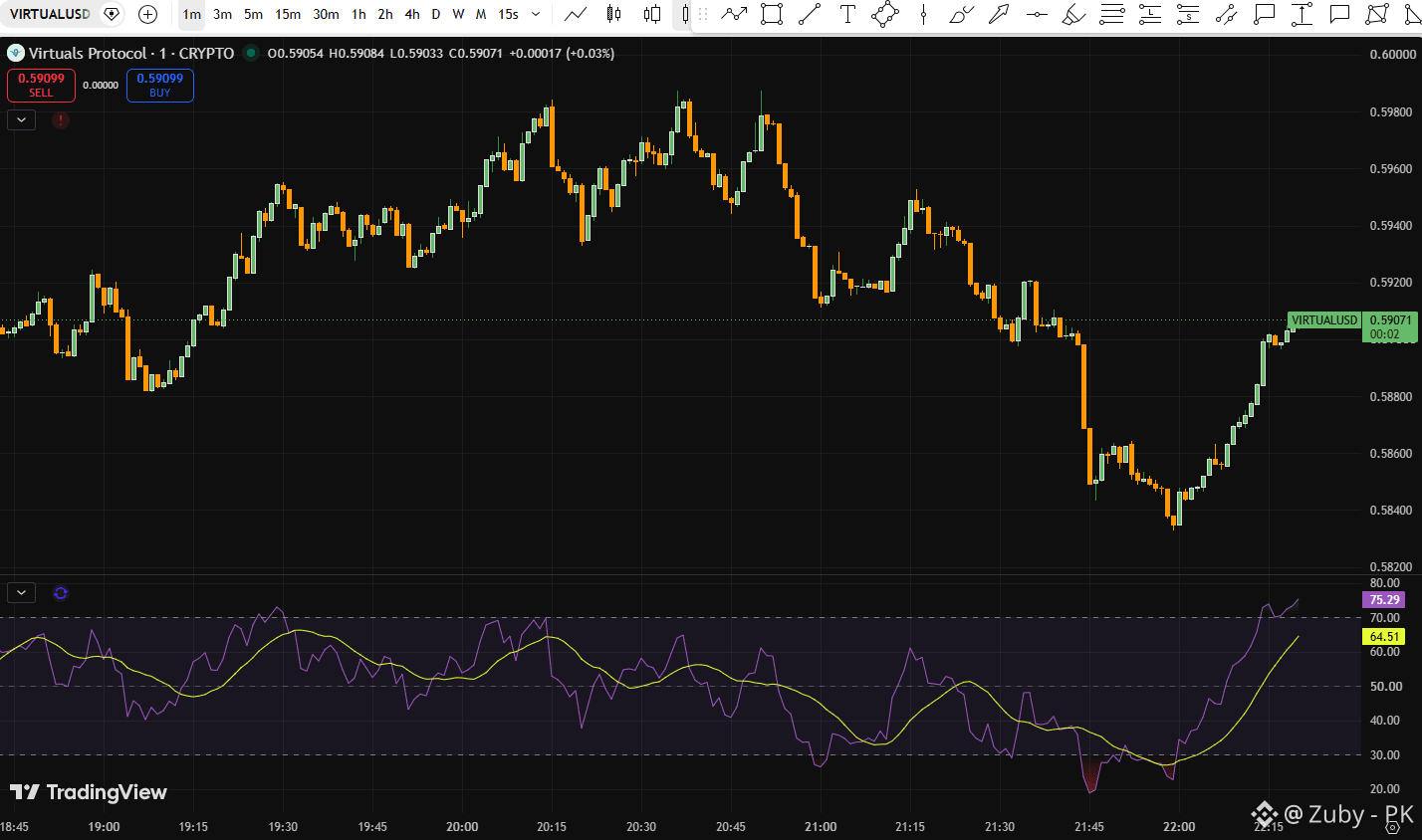Select the 5m timeframe
This screenshot has height=840, width=1422.
point(253,14)
